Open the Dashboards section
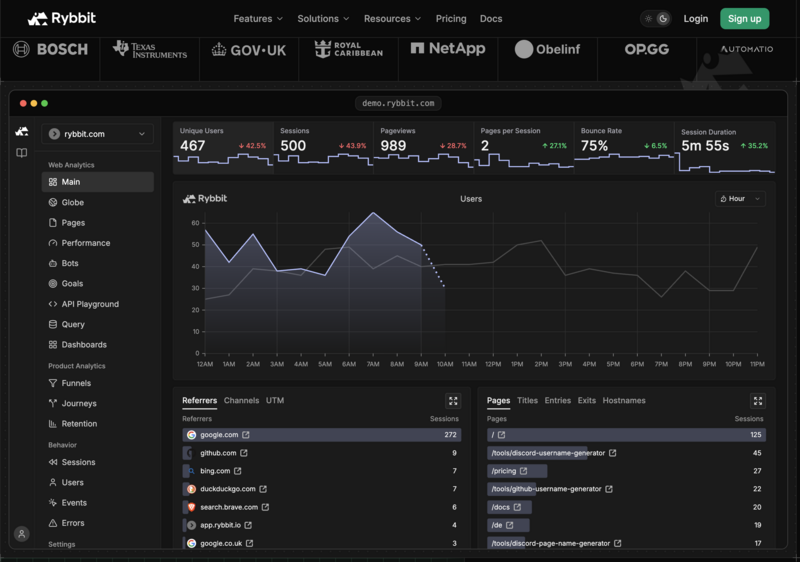The height and width of the screenshot is (562, 800). point(97,345)
